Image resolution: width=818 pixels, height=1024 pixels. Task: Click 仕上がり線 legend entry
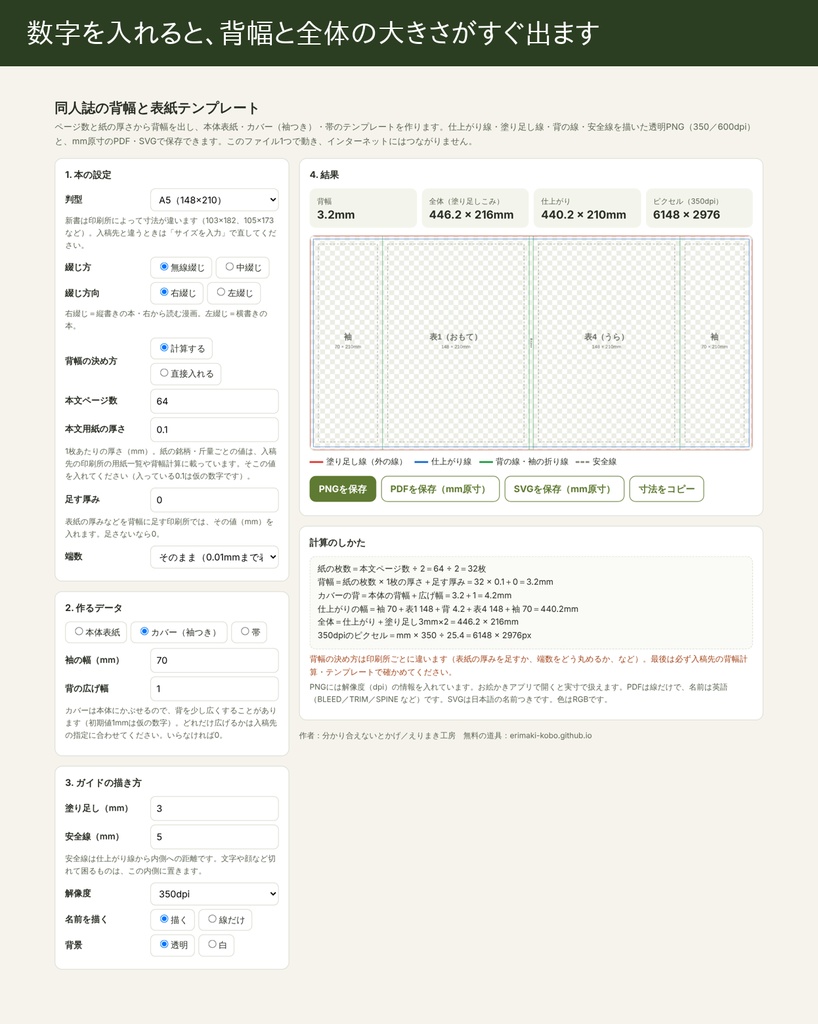pos(443,462)
